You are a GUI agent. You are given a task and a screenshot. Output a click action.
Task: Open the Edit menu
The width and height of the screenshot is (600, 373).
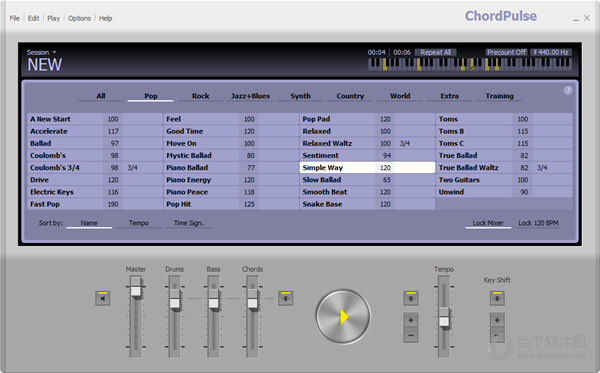pyautogui.click(x=33, y=18)
